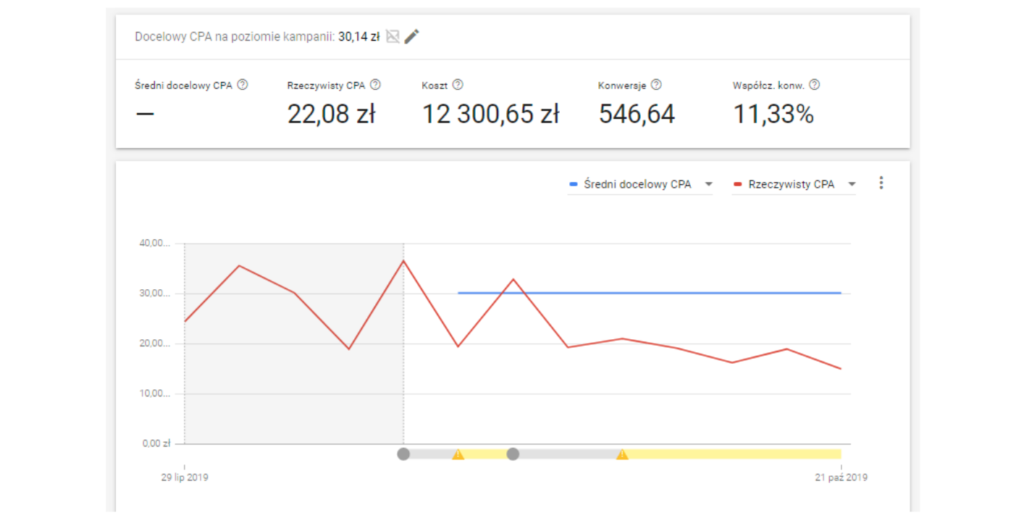1024x516 pixels.
Task: Click the second warning triangle on timeline
Action: click(x=622, y=454)
